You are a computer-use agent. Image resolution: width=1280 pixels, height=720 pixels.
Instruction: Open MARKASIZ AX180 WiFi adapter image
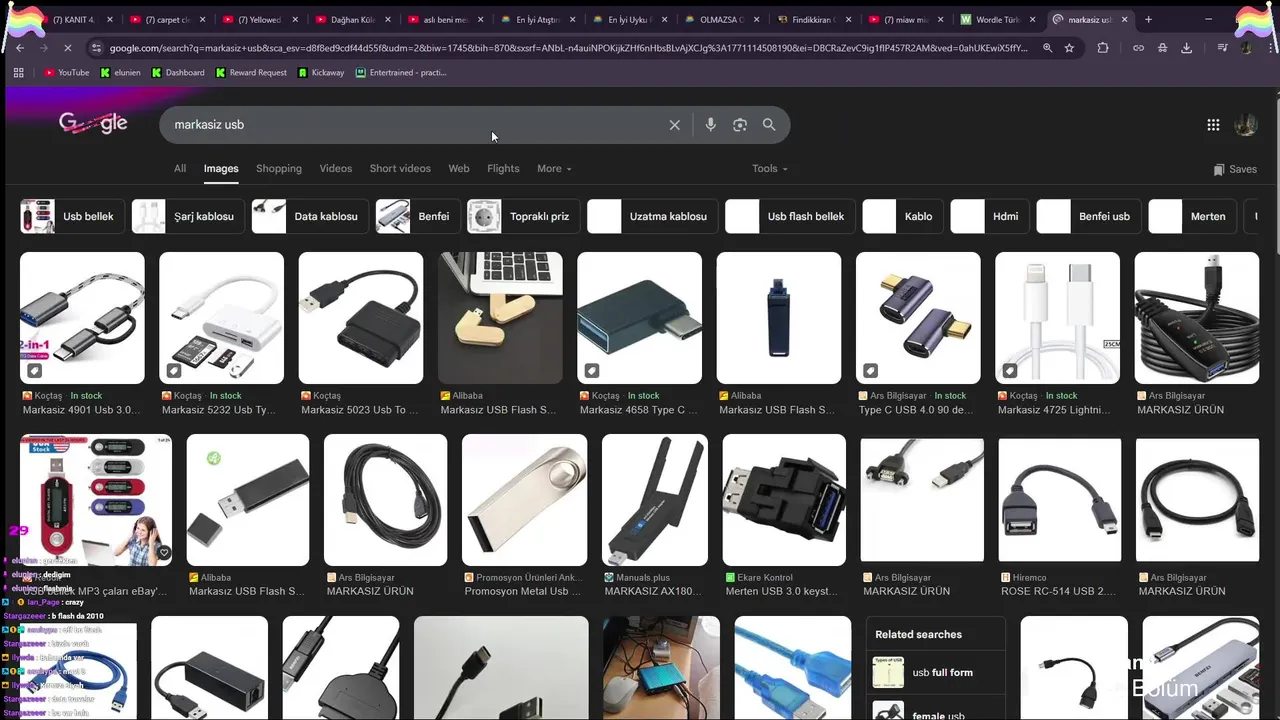point(654,500)
